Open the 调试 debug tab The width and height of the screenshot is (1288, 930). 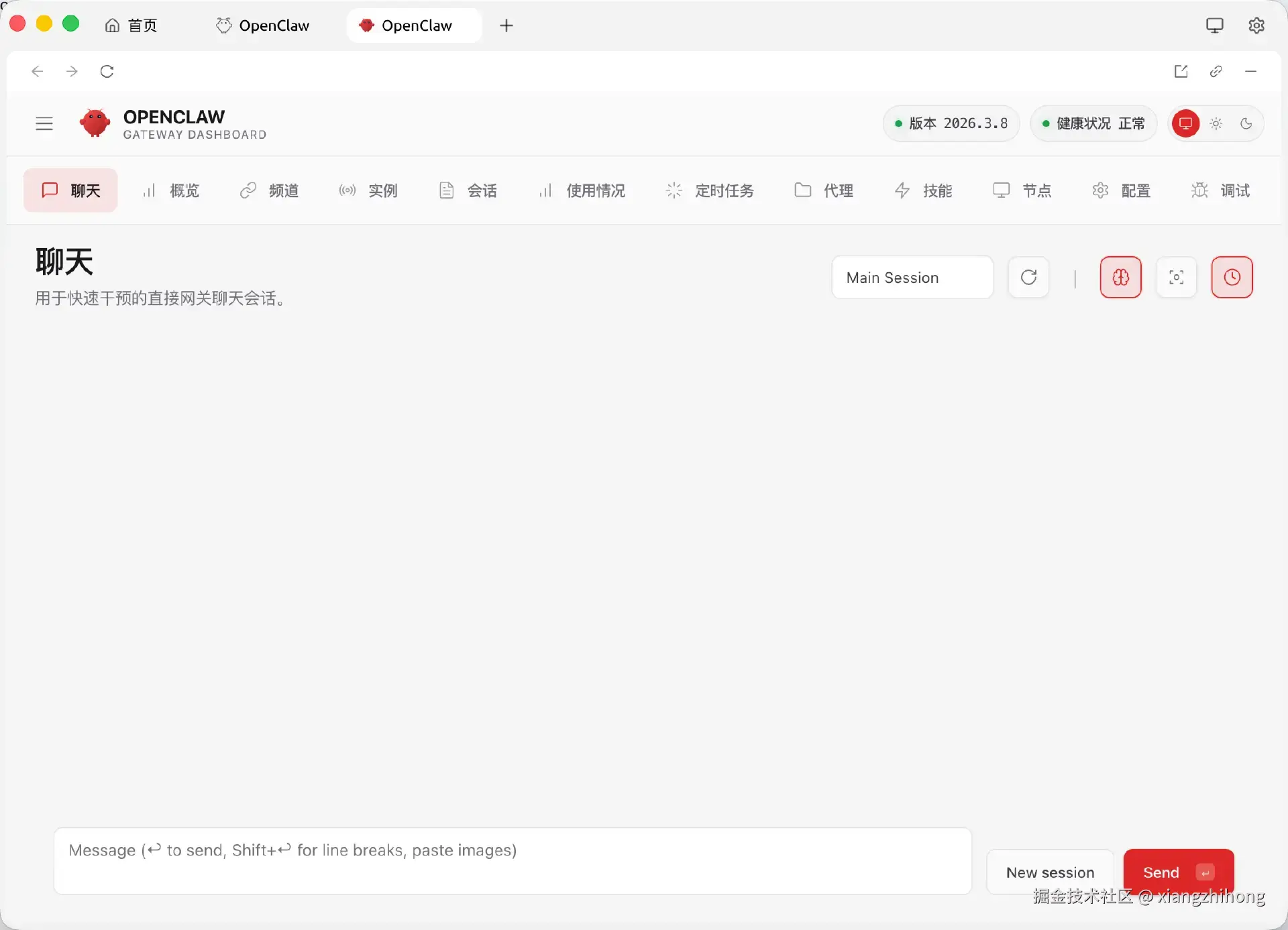[1220, 190]
